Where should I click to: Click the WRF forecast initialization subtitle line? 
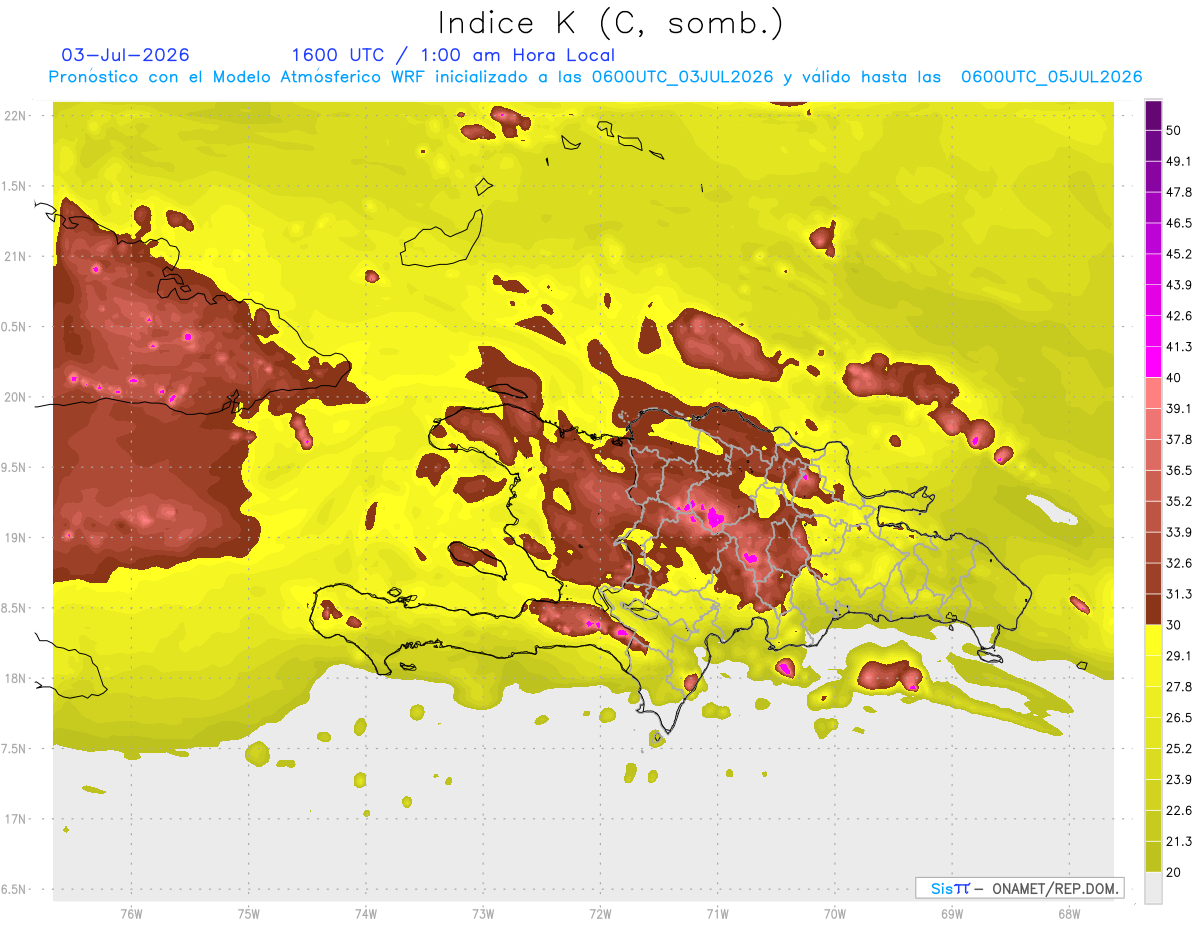(596, 77)
